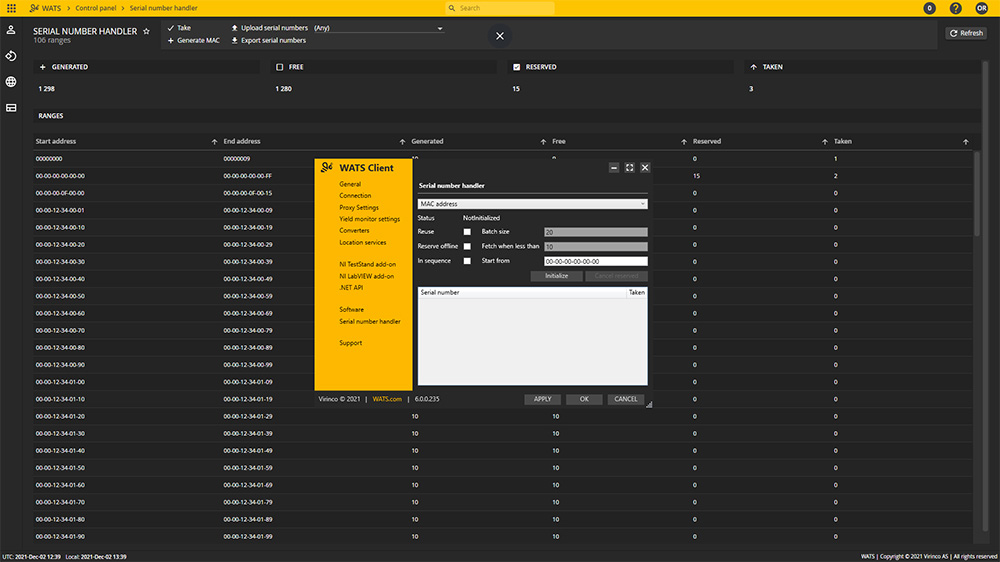
Task: Open the card-shaped sidebar icon
Action: (11, 107)
